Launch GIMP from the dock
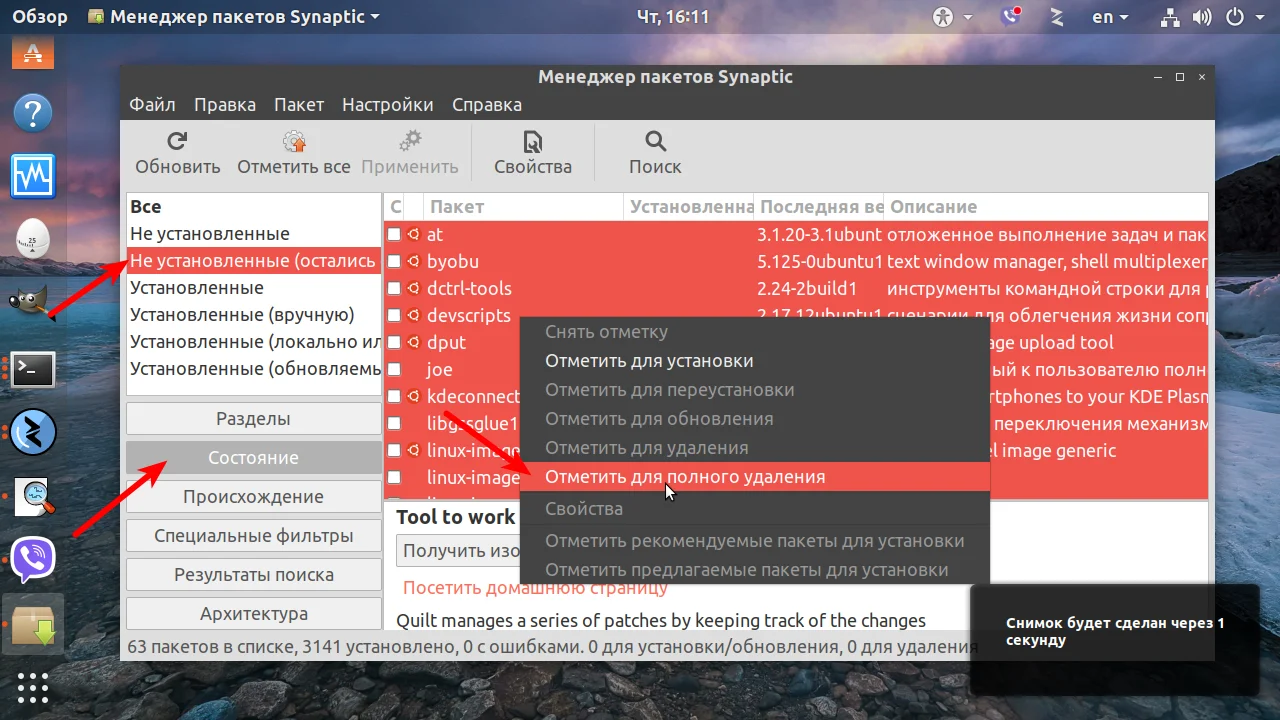 (x=33, y=303)
